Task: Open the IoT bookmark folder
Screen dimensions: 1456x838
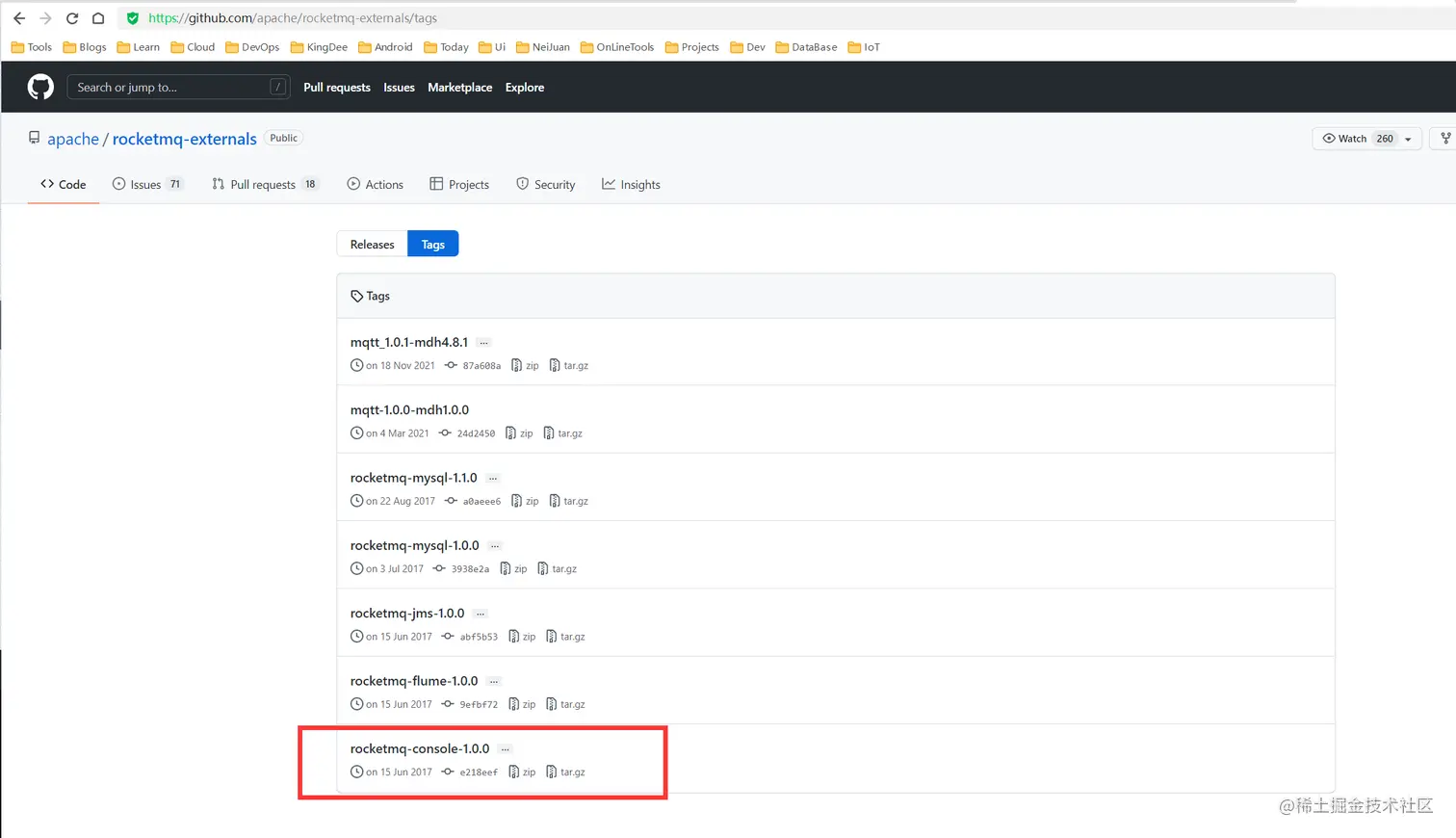Action: pos(864,47)
